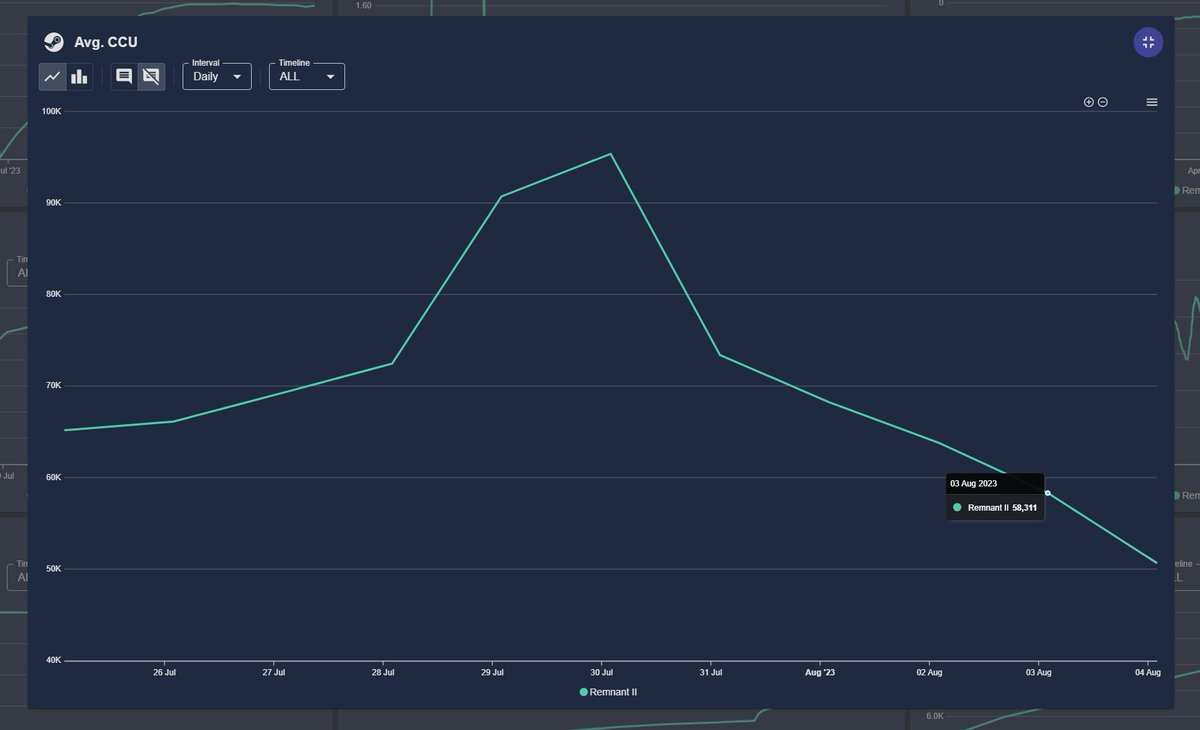
Task: Click the Aug '23 x-axis label
Action: (x=820, y=673)
